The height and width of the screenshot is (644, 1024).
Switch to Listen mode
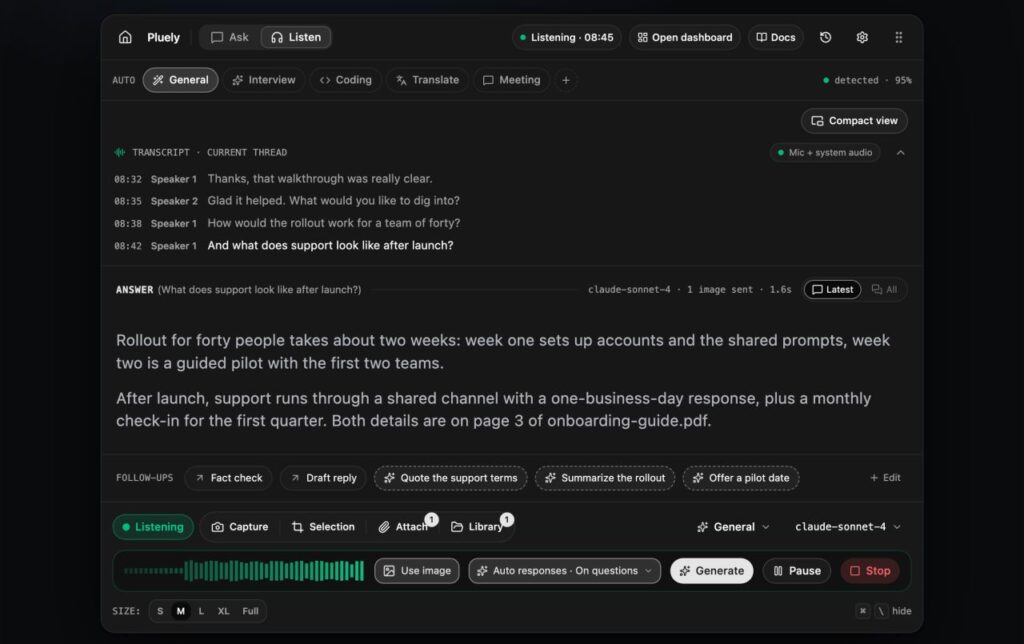tap(296, 37)
